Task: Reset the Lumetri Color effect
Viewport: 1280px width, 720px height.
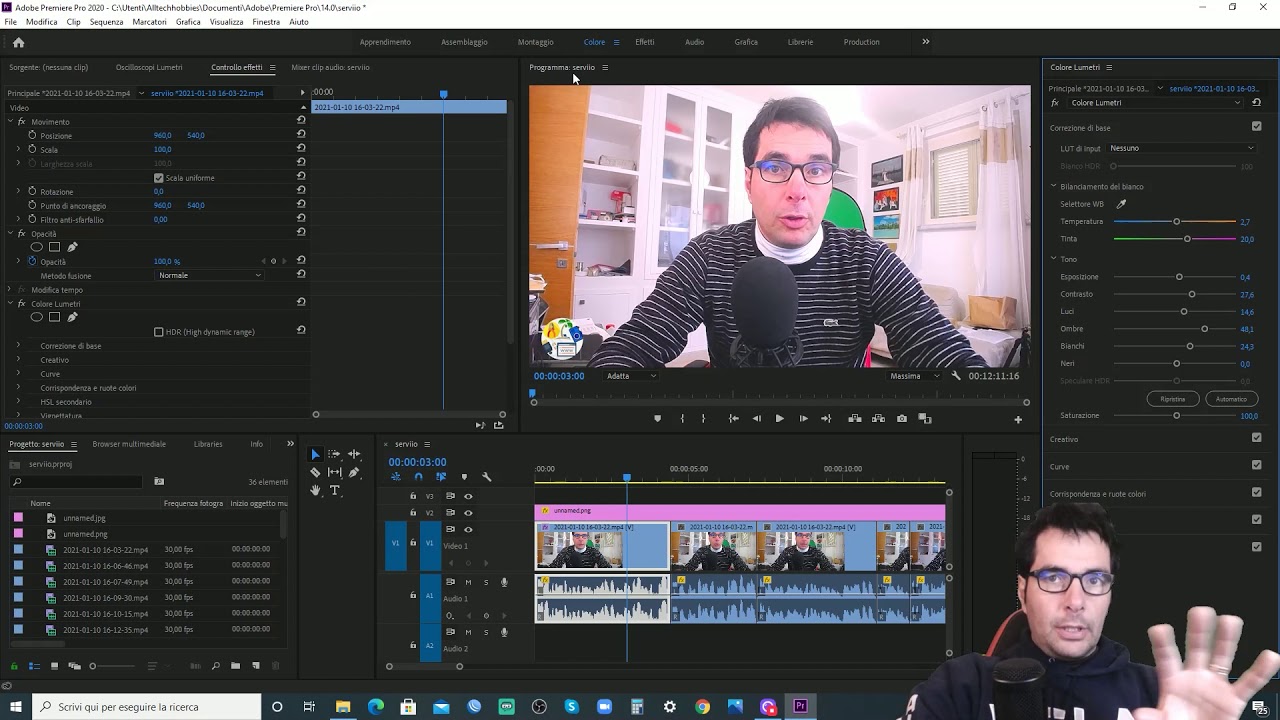Action: pyautogui.click(x=1256, y=102)
